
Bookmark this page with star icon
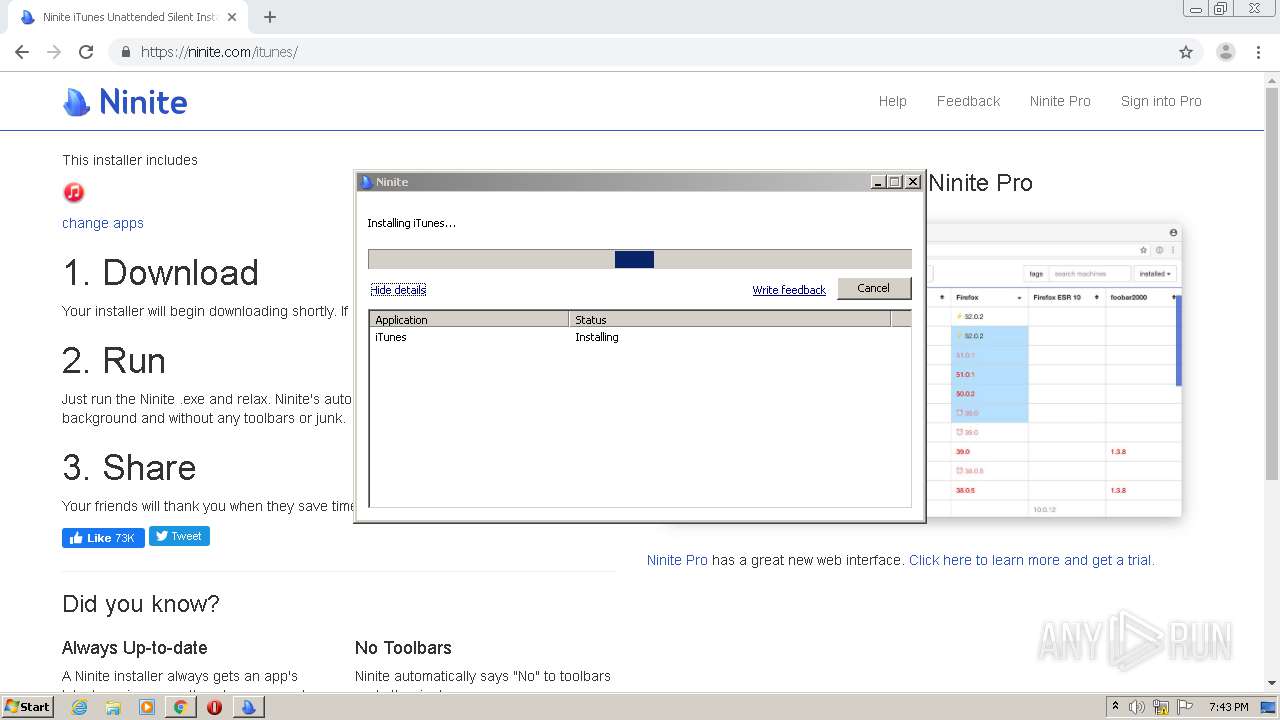(x=1186, y=52)
